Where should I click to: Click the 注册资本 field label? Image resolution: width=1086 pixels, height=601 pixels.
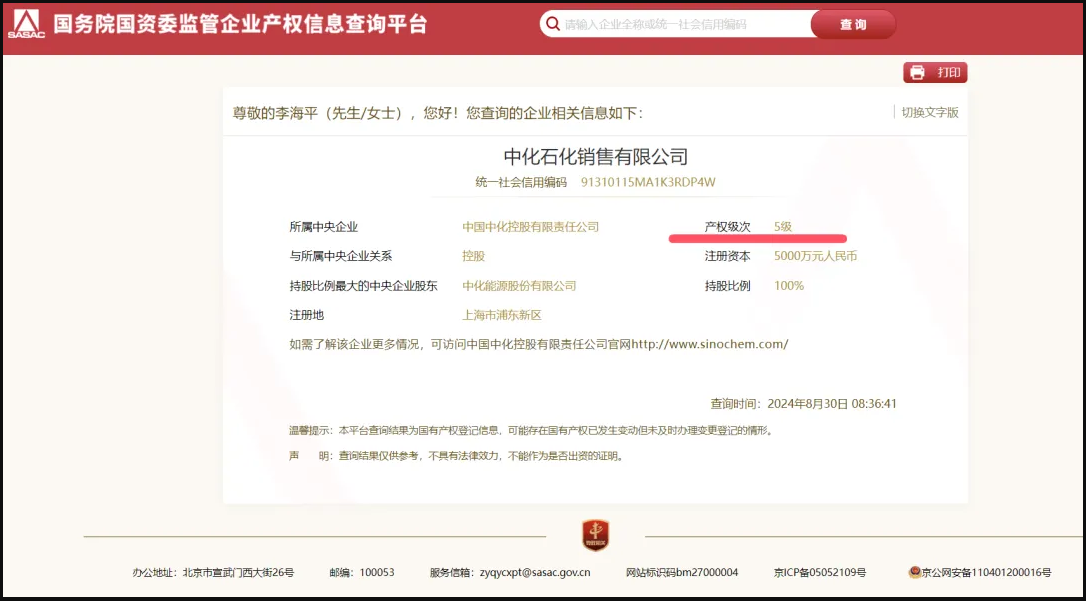[727, 256]
